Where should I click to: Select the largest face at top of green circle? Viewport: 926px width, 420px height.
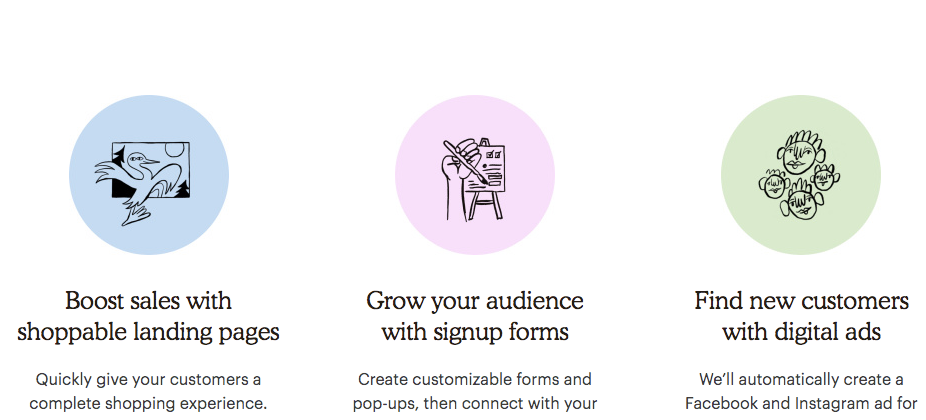800,152
